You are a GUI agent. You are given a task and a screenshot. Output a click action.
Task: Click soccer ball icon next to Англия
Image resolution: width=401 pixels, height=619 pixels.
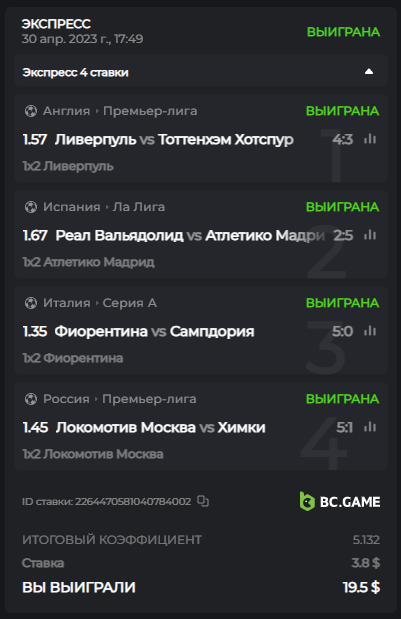tap(31, 111)
